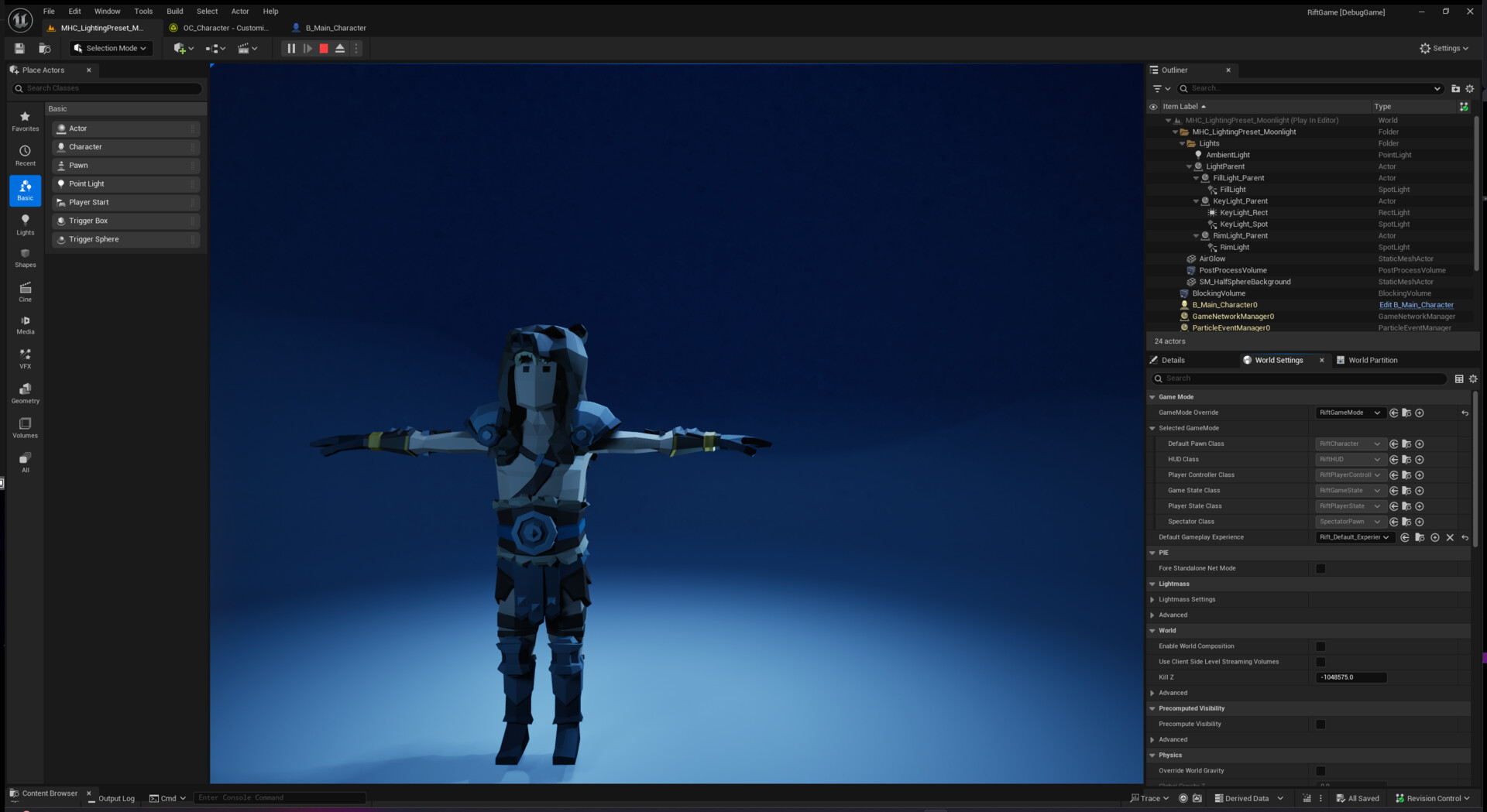Edit the Kill Z value field
Screen dimensions: 1487x812
pos(1351,677)
